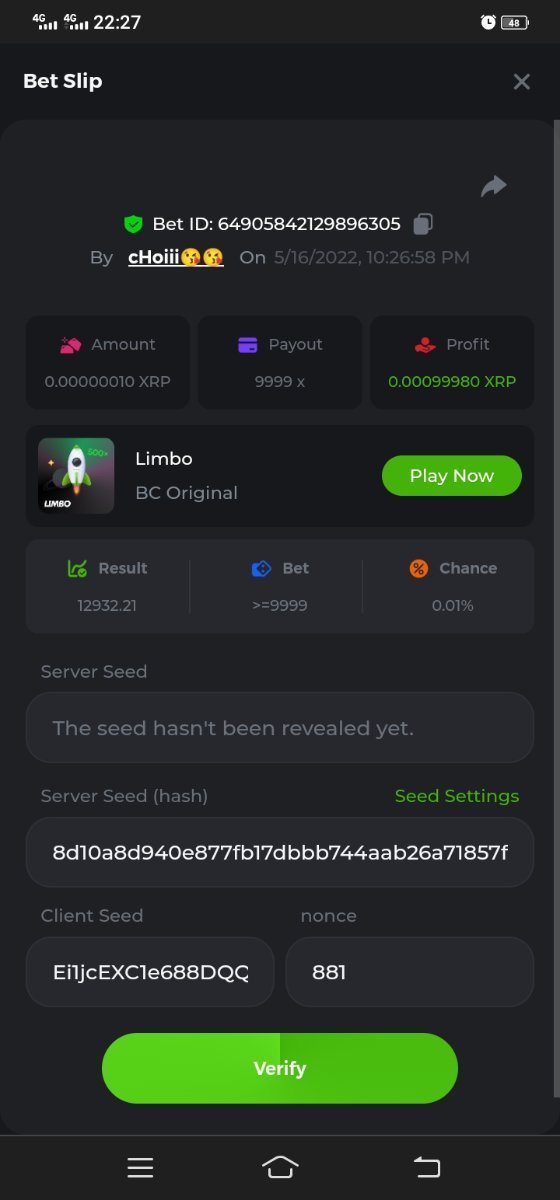Open the cHoiii user profile link
The image size is (560, 1200).
pos(176,257)
